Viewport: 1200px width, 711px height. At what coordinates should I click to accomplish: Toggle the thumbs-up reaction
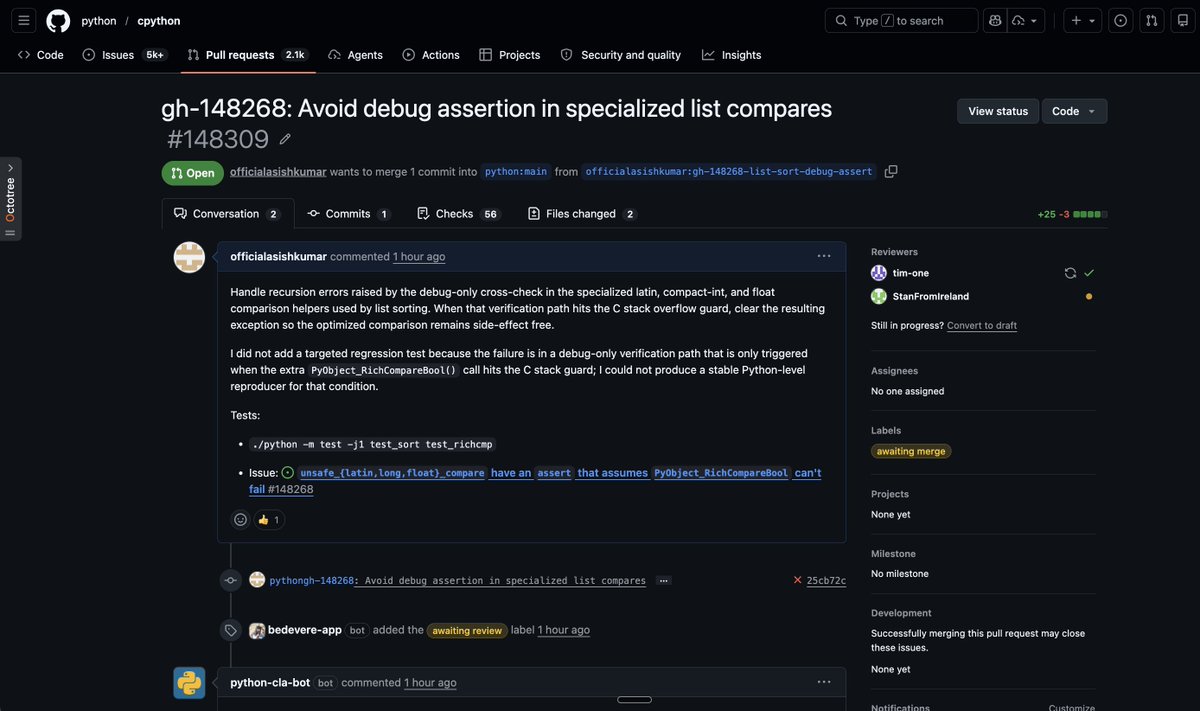click(268, 519)
